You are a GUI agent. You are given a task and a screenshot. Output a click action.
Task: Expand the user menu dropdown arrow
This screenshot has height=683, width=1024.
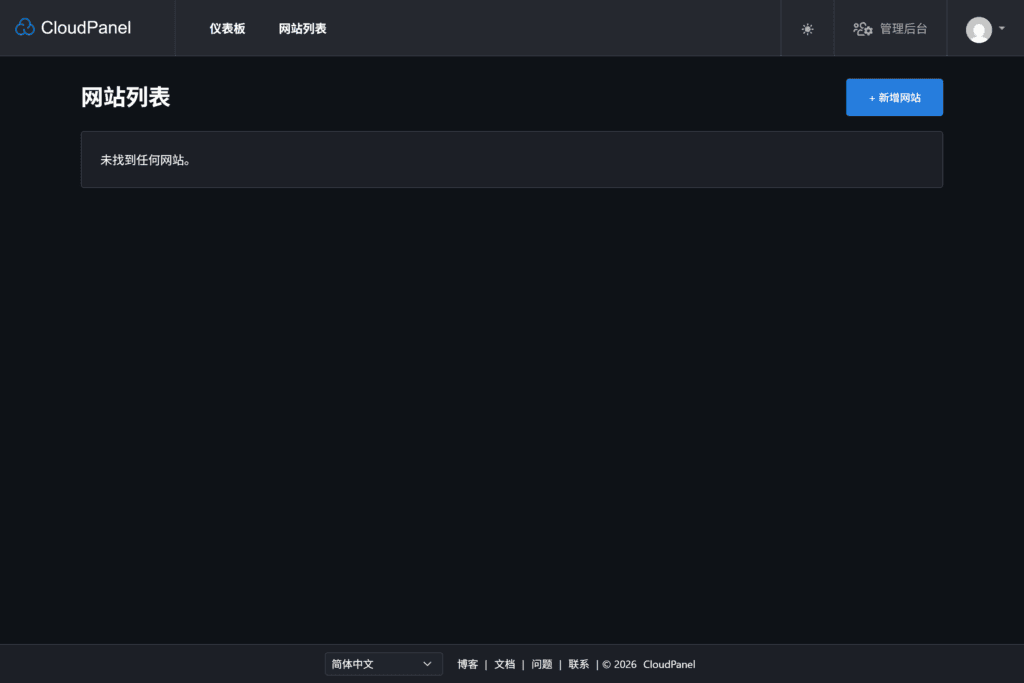1002,28
